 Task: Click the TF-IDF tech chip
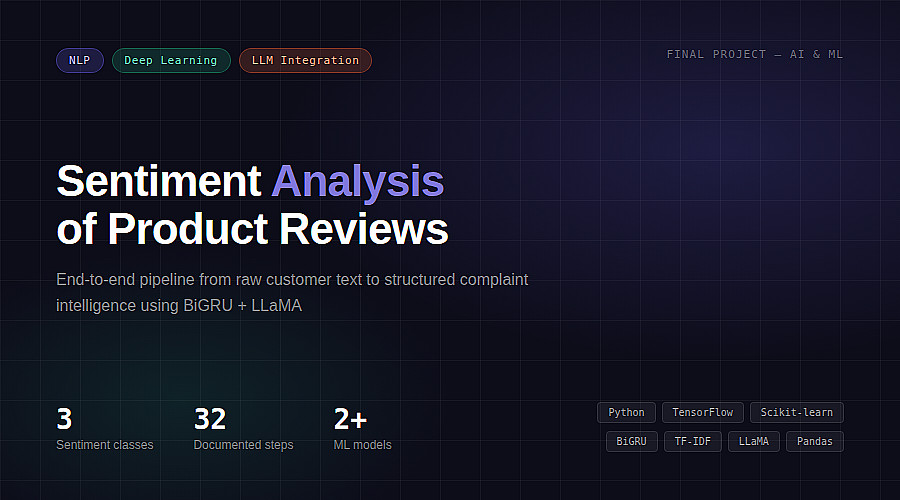pyautogui.click(x=693, y=441)
